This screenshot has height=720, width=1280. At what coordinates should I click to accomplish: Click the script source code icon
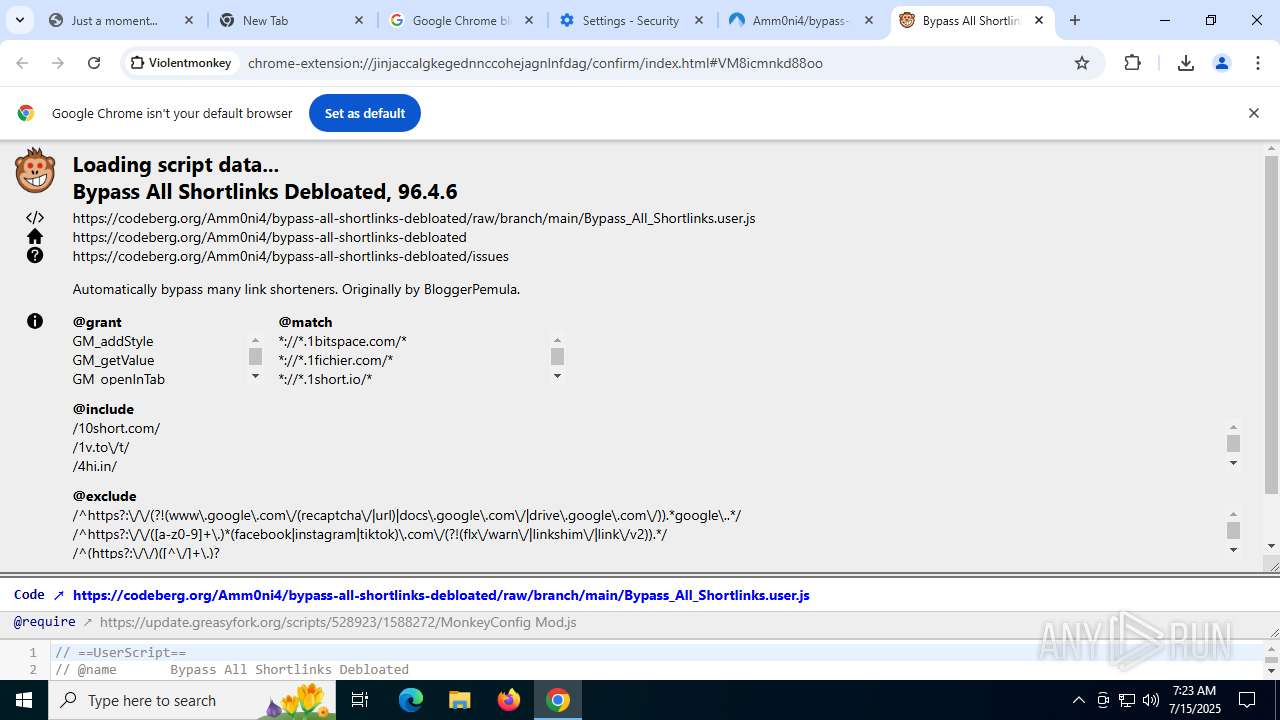coord(35,217)
